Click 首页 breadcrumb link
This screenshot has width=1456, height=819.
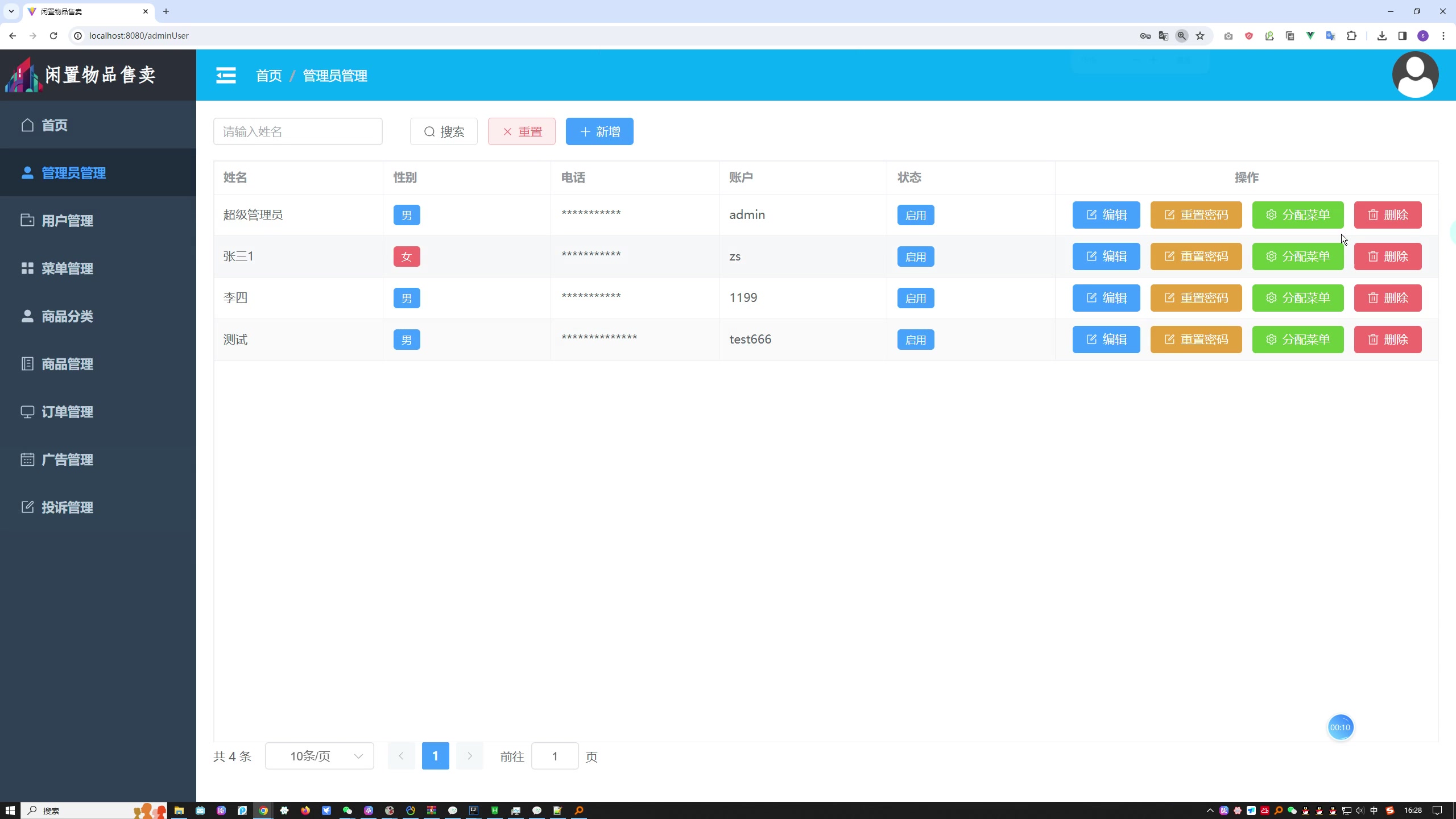269,76
